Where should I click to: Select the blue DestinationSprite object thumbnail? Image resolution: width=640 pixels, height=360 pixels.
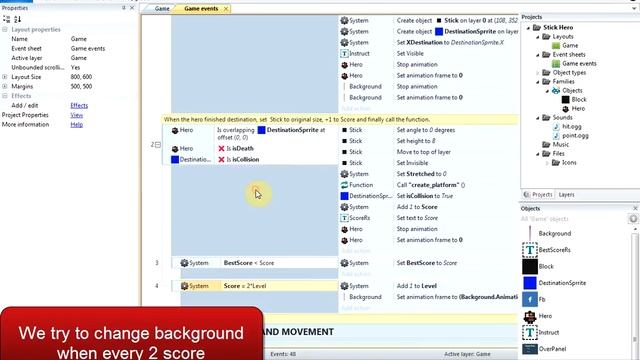click(530, 282)
